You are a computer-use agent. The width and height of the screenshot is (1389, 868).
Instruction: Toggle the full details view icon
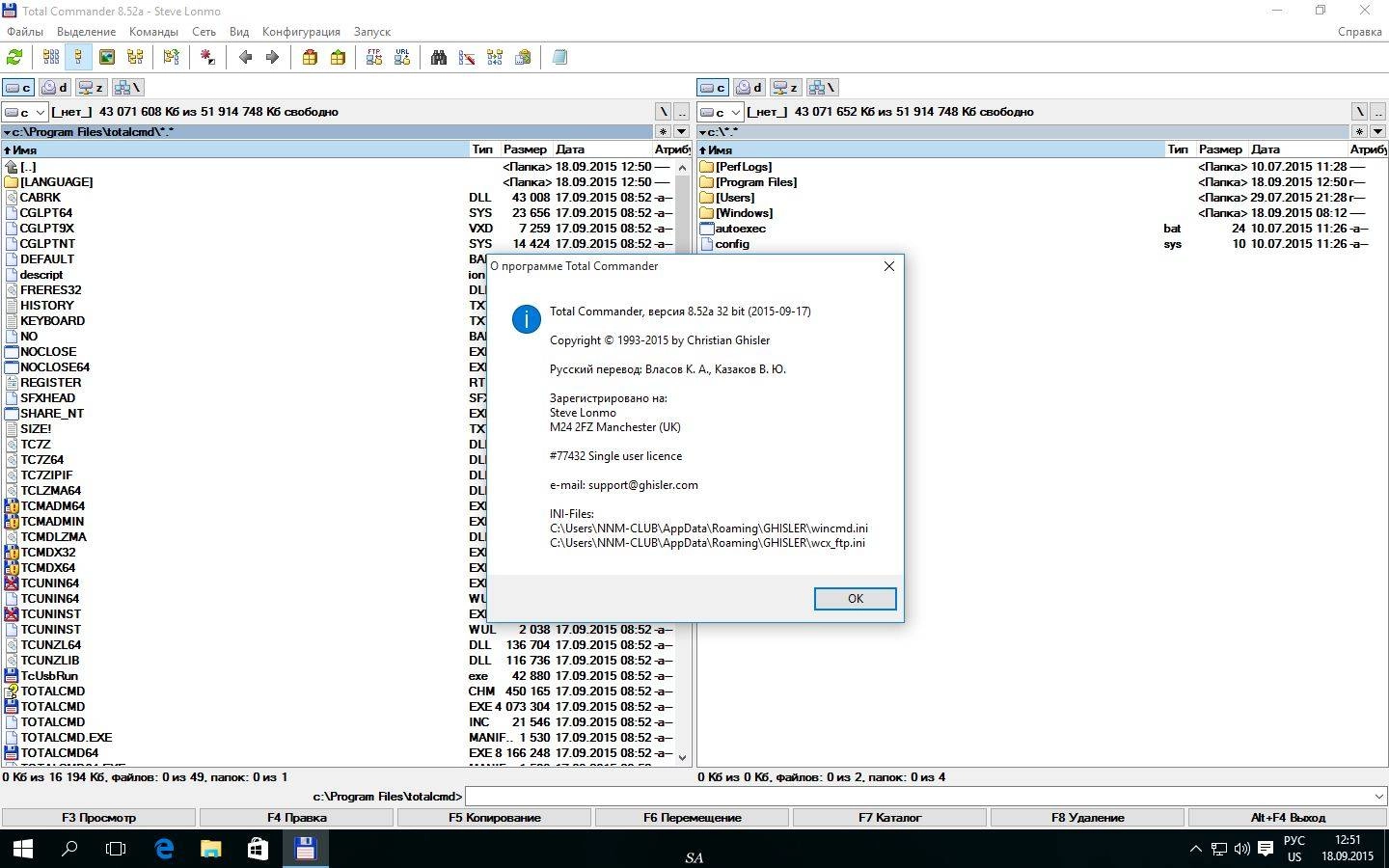[78, 58]
